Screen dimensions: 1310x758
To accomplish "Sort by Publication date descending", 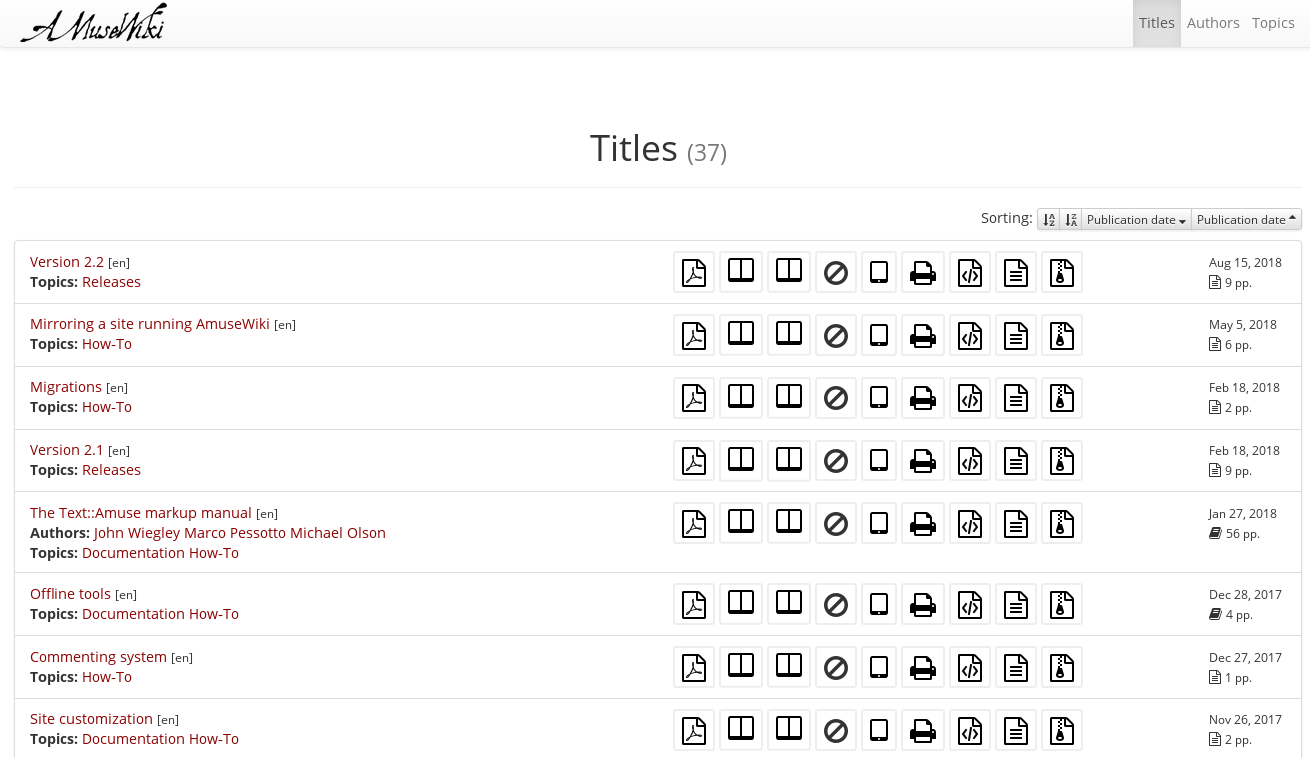I will [x=1136, y=219].
